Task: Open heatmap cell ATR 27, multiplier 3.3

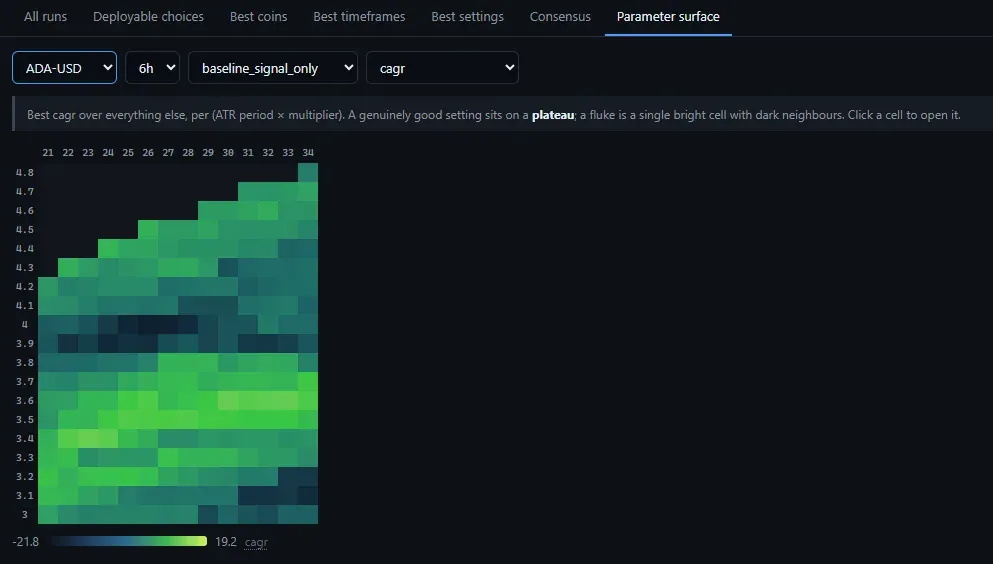Action: tap(168, 457)
